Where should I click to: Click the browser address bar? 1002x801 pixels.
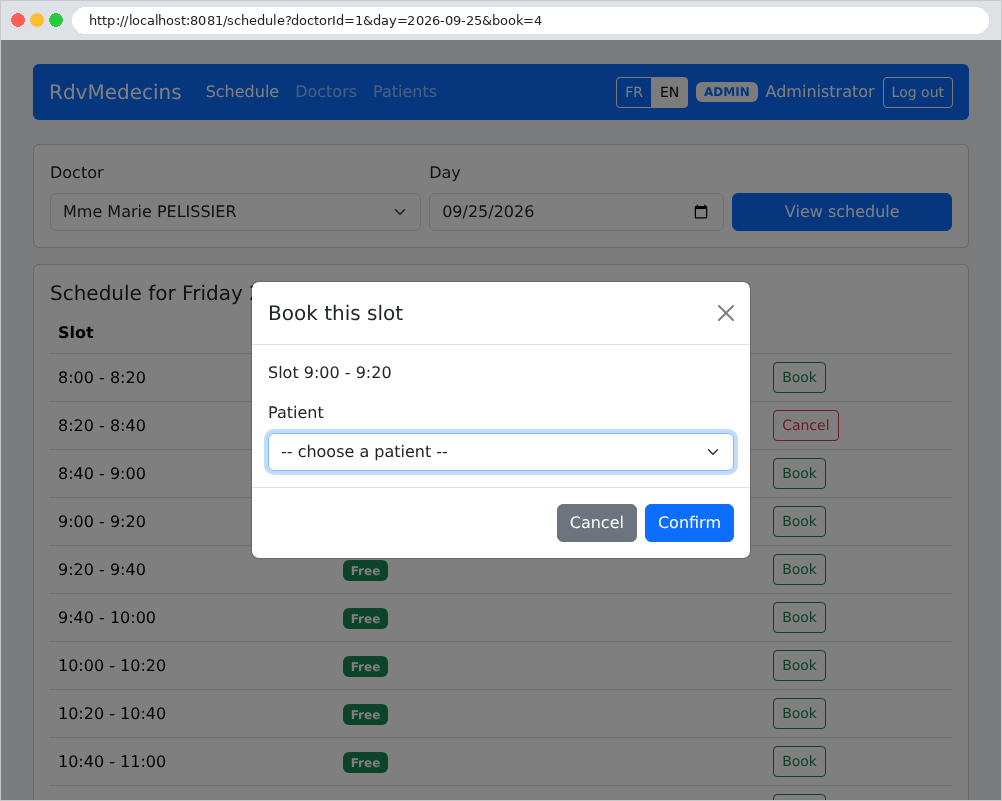[x=530, y=20]
